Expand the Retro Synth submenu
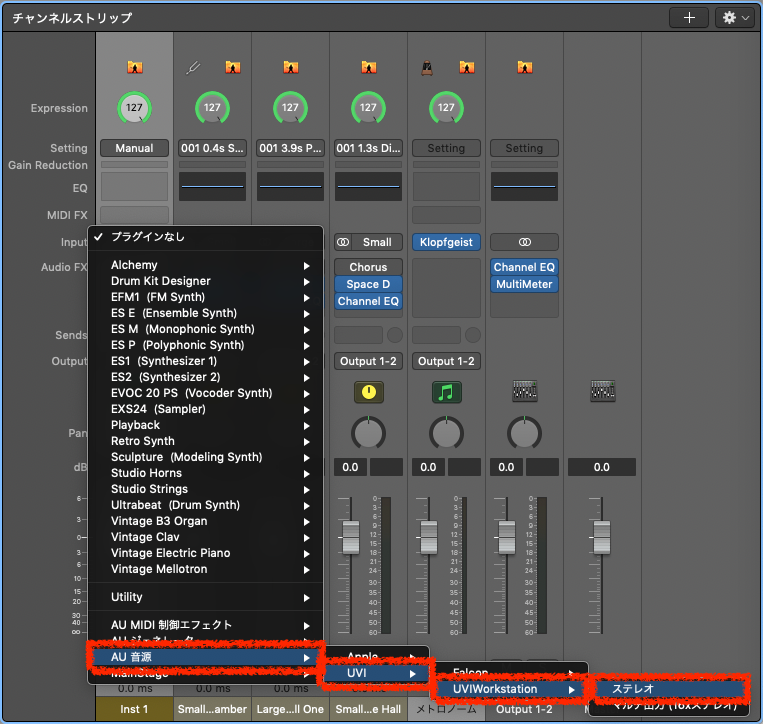This screenshot has height=724, width=763. [205, 441]
